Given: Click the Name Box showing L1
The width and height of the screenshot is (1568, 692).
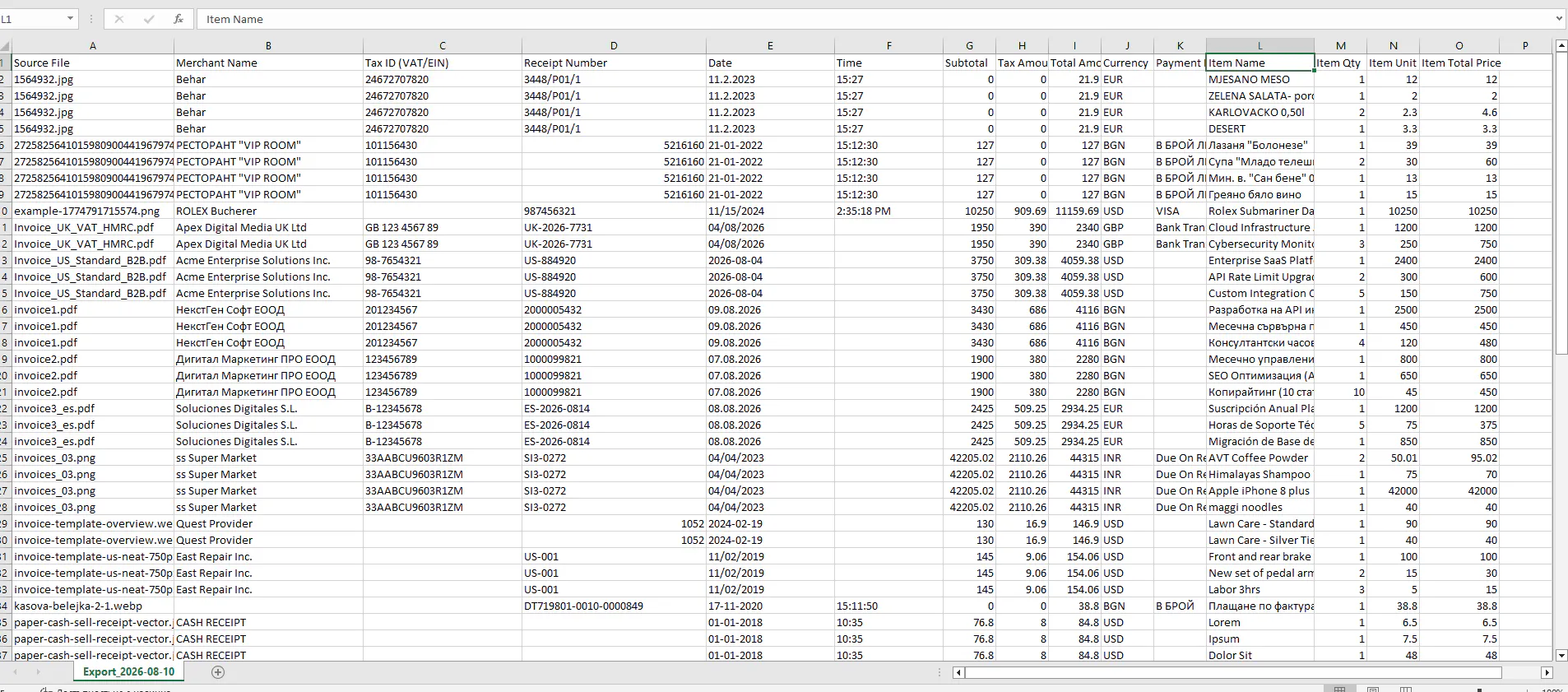Looking at the screenshot, I should point(31,19).
